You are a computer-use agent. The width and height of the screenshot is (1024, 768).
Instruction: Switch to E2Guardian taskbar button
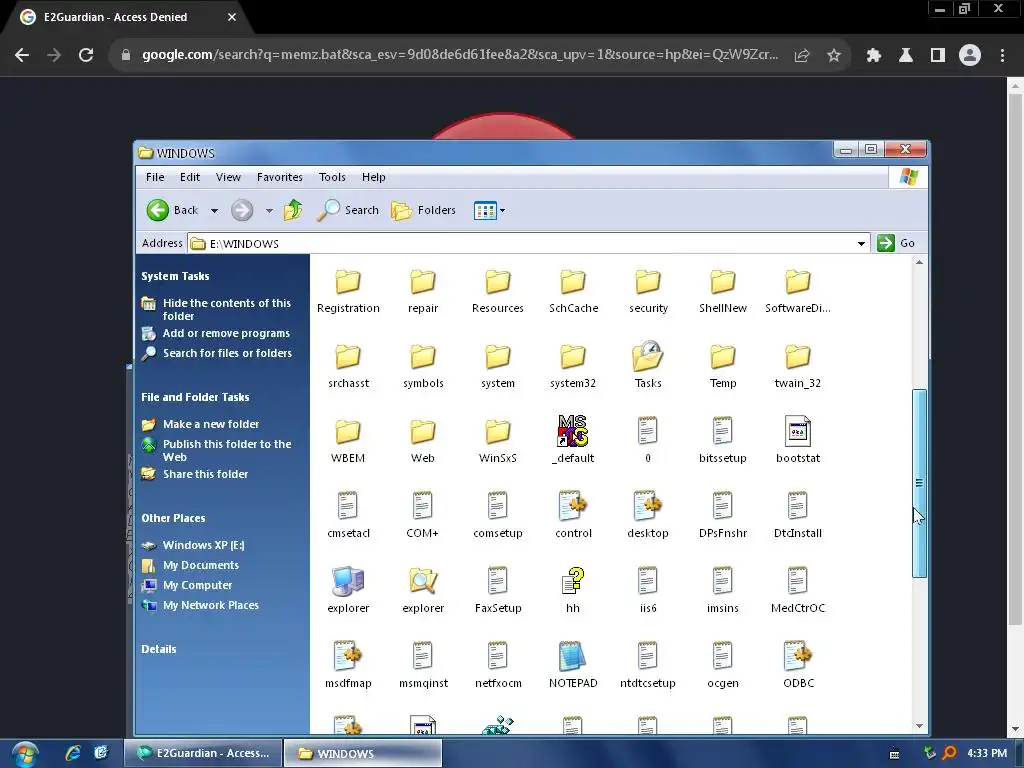pos(202,753)
